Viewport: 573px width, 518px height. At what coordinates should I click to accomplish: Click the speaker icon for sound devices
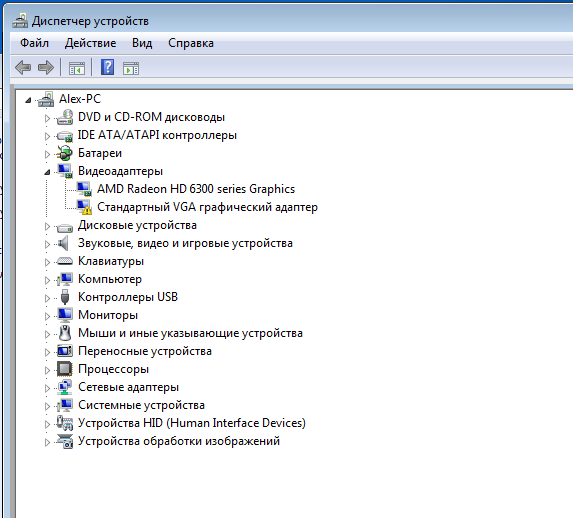click(63, 243)
